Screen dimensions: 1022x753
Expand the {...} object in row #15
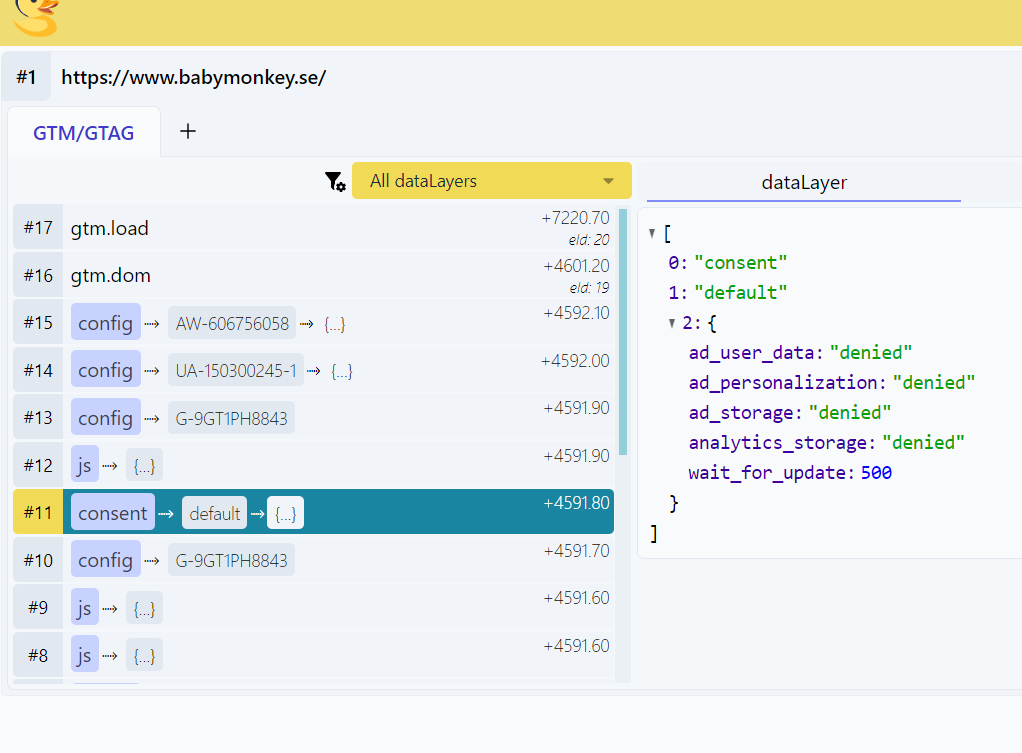click(x=335, y=324)
